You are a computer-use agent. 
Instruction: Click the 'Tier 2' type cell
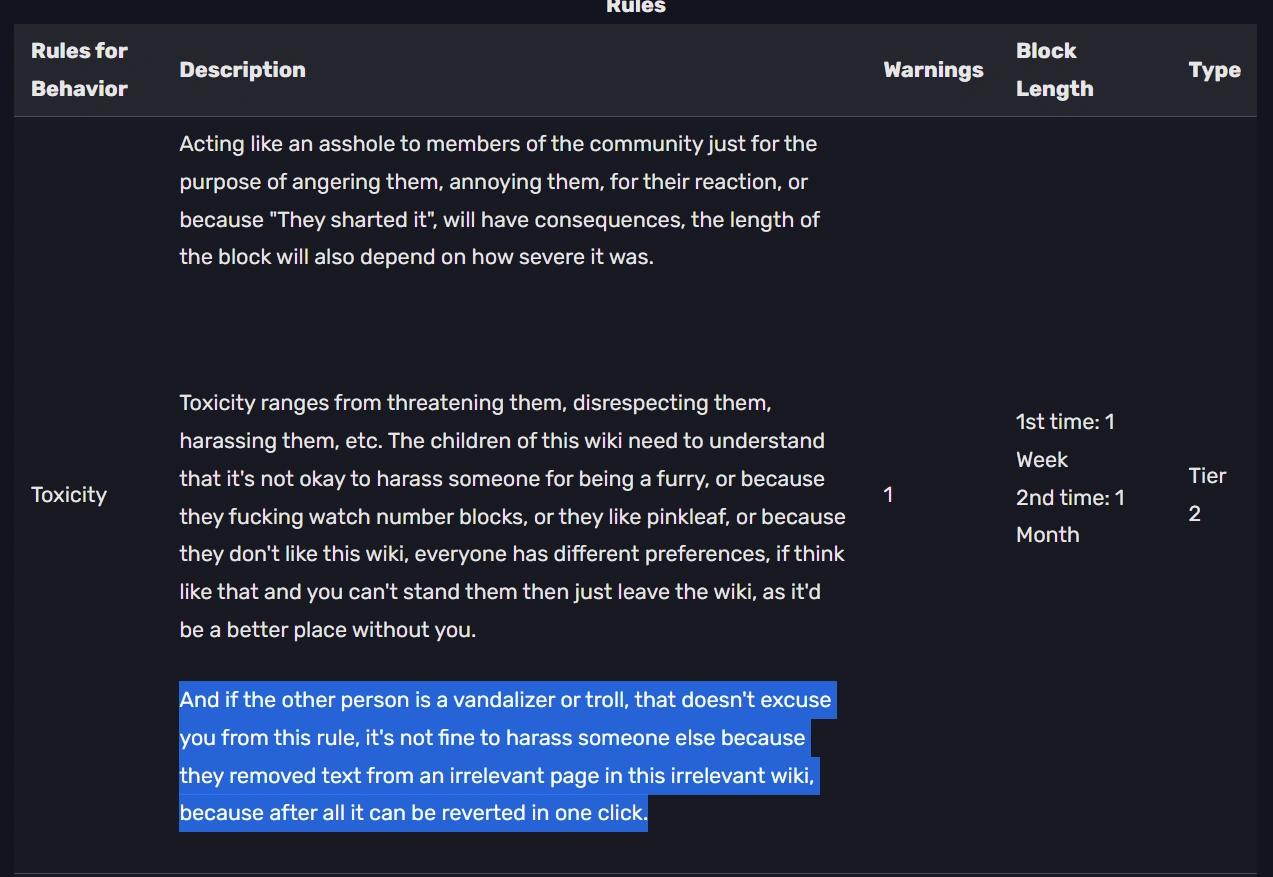[1206, 495]
